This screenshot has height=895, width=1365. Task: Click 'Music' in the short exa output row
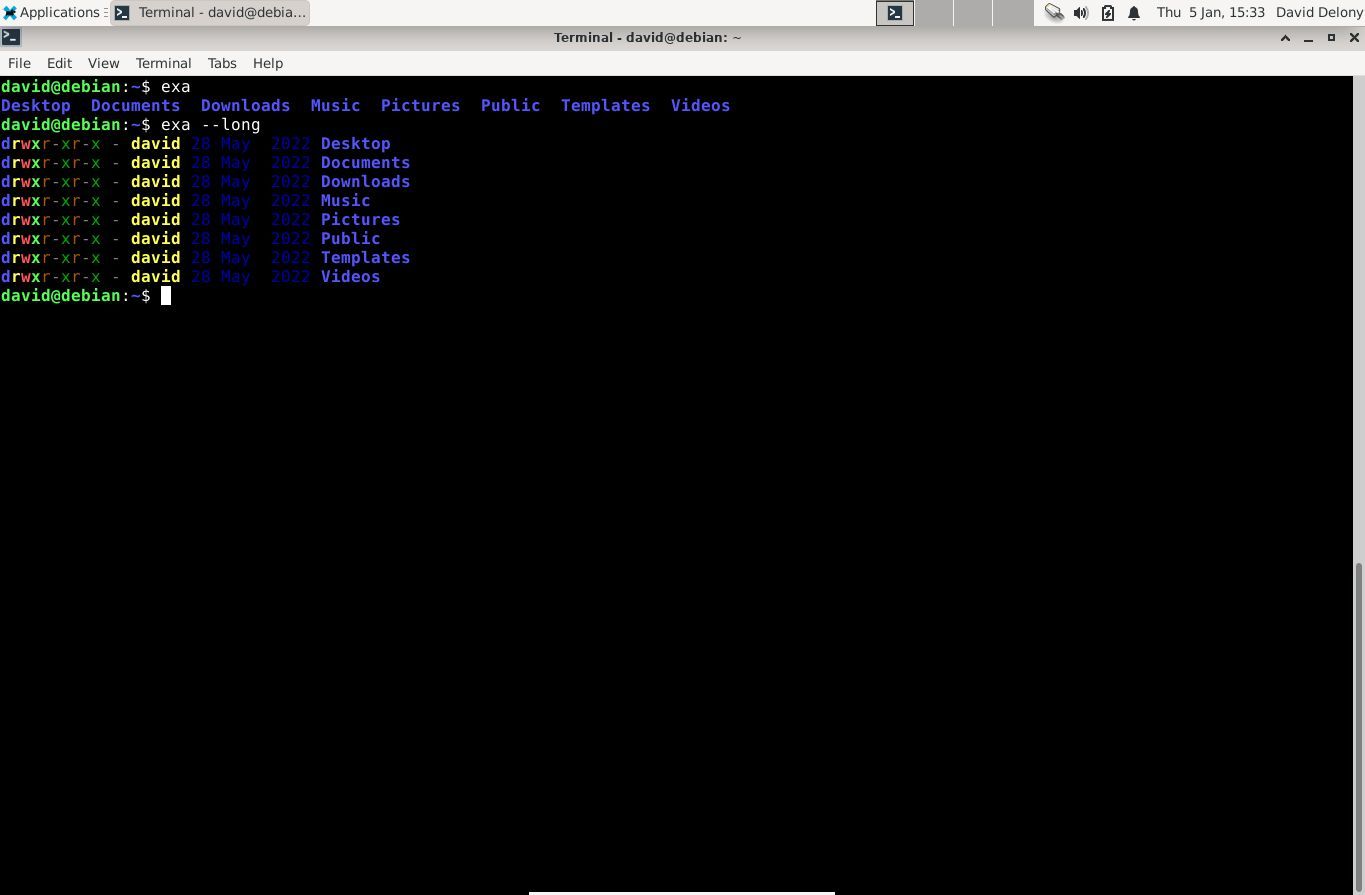click(336, 106)
